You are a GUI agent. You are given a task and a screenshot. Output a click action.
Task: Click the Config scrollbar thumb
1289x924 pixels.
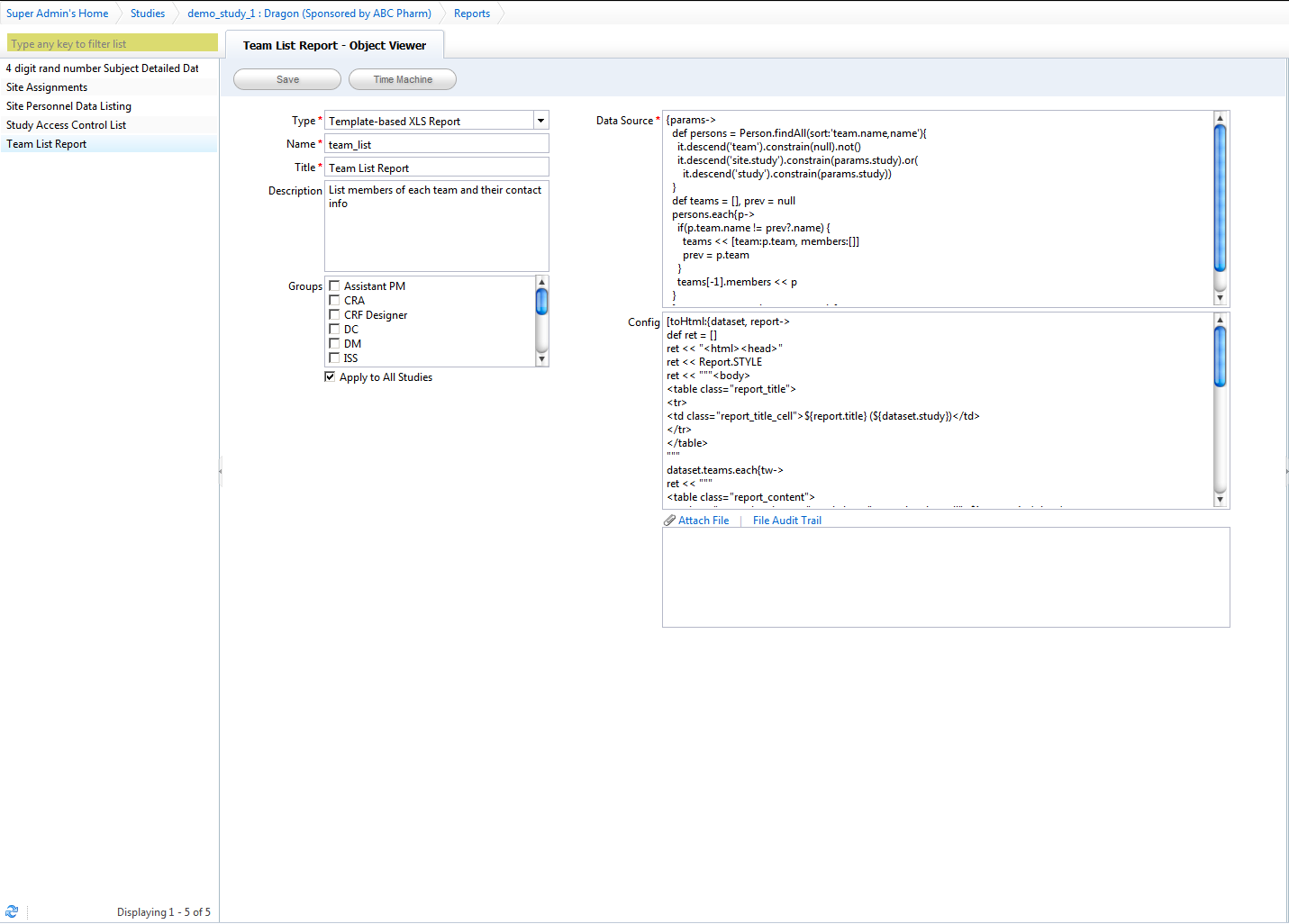pos(1221,357)
